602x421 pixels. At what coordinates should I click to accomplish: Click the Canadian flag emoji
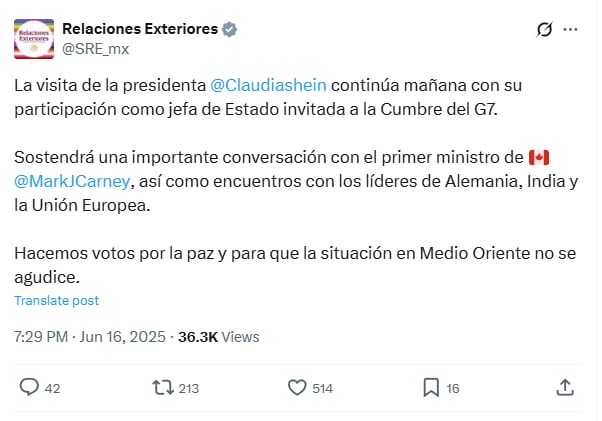pyautogui.click(x=540, y=158)
